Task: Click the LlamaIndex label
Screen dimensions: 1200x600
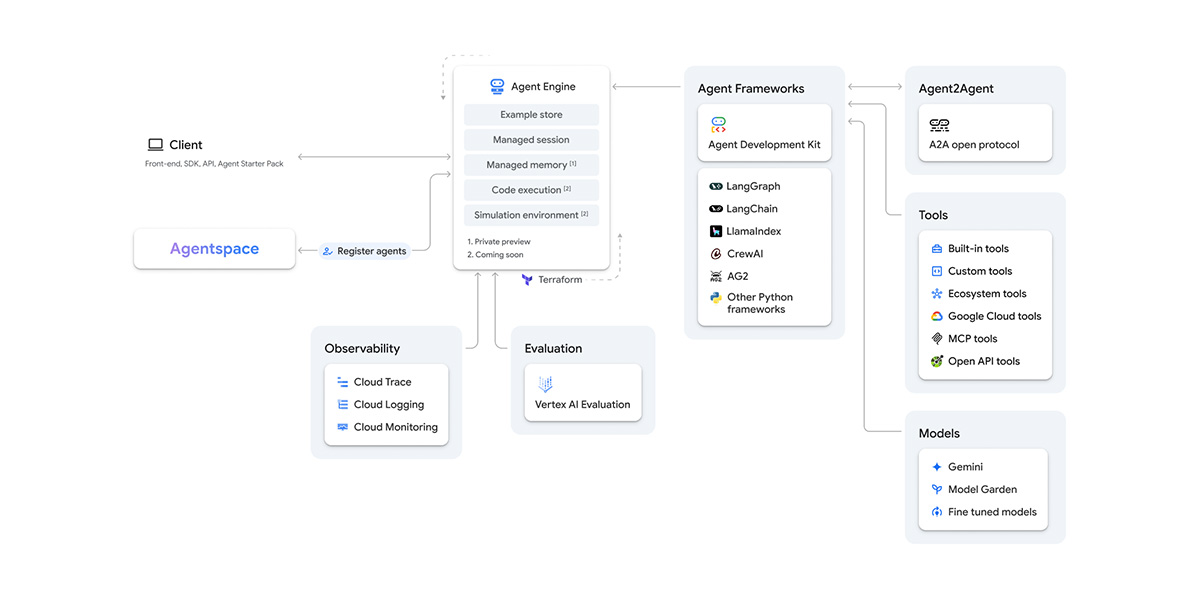Action: click(x=754, y=231)
